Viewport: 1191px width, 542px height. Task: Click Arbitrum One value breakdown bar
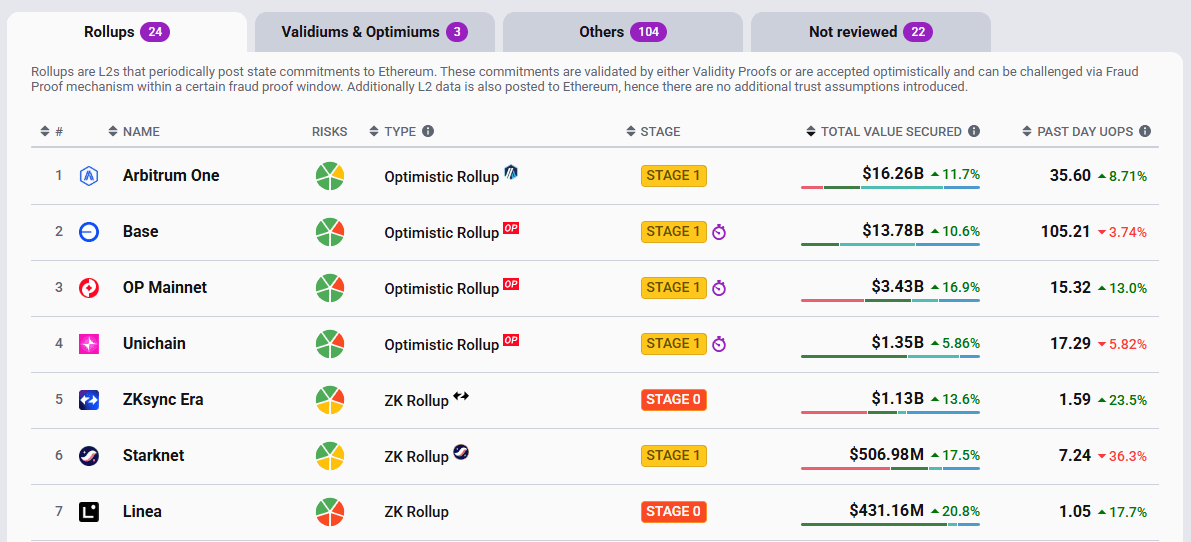[890, 187]
